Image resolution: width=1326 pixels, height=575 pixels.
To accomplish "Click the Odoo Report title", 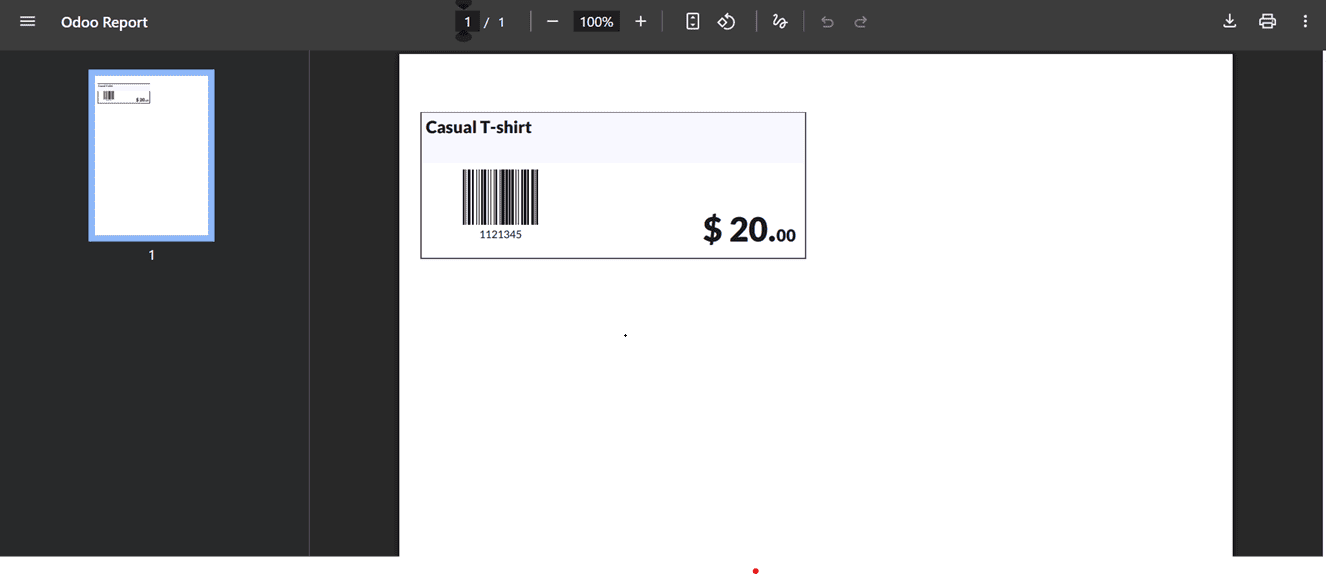I will click(104, 22).
